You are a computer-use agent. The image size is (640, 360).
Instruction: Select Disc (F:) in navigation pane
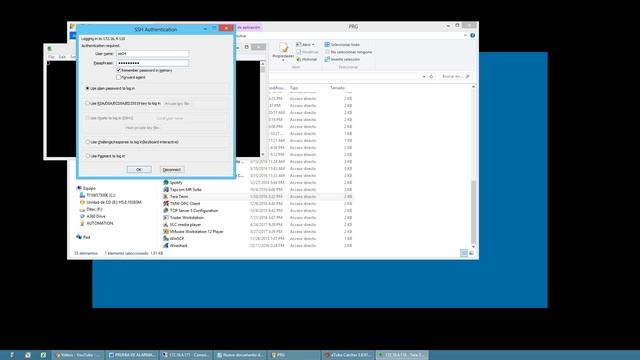[x=91, y=209]
